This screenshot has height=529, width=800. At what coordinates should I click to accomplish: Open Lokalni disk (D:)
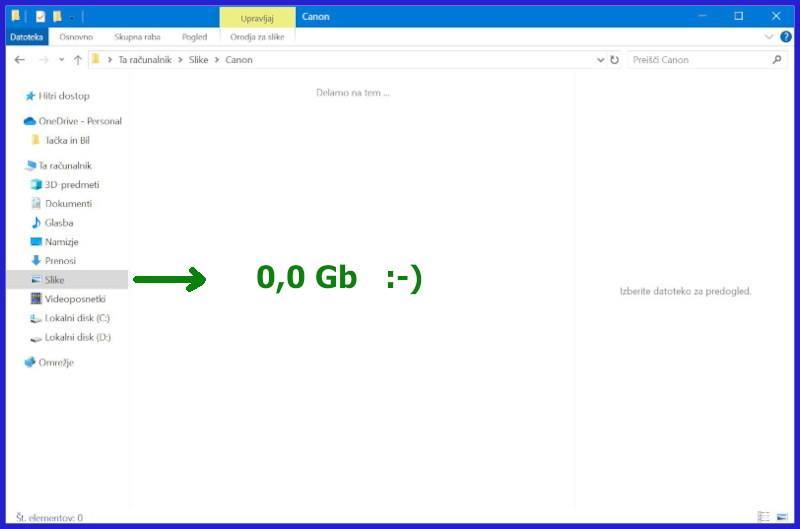point(77,337)
